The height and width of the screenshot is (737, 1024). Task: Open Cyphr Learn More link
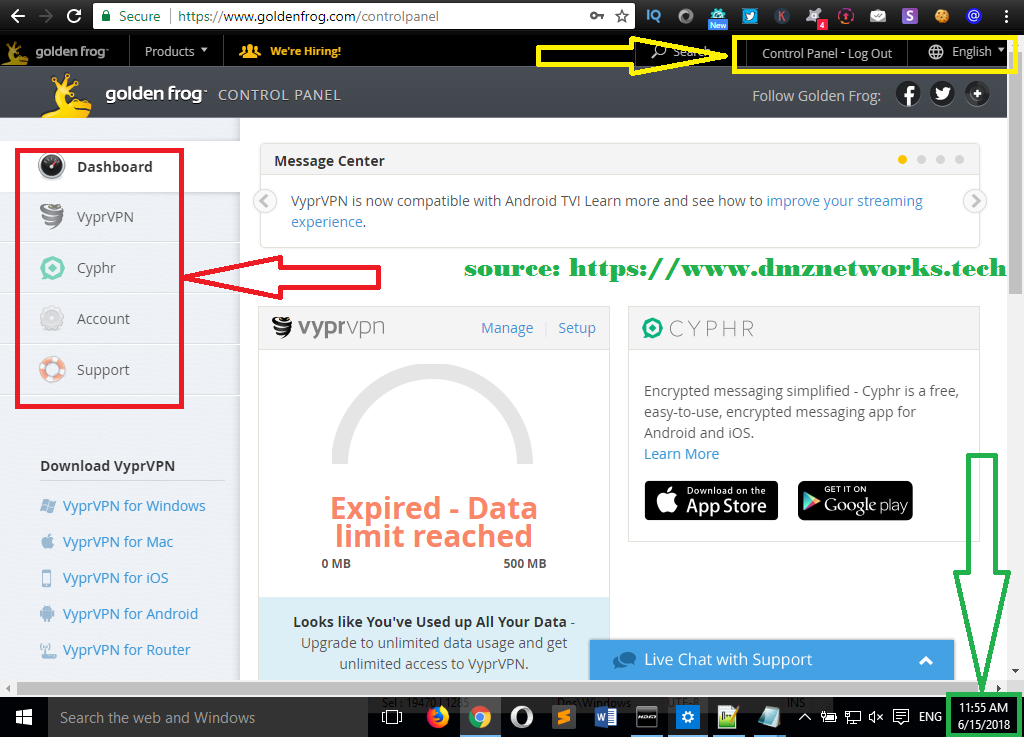(681, 454)
